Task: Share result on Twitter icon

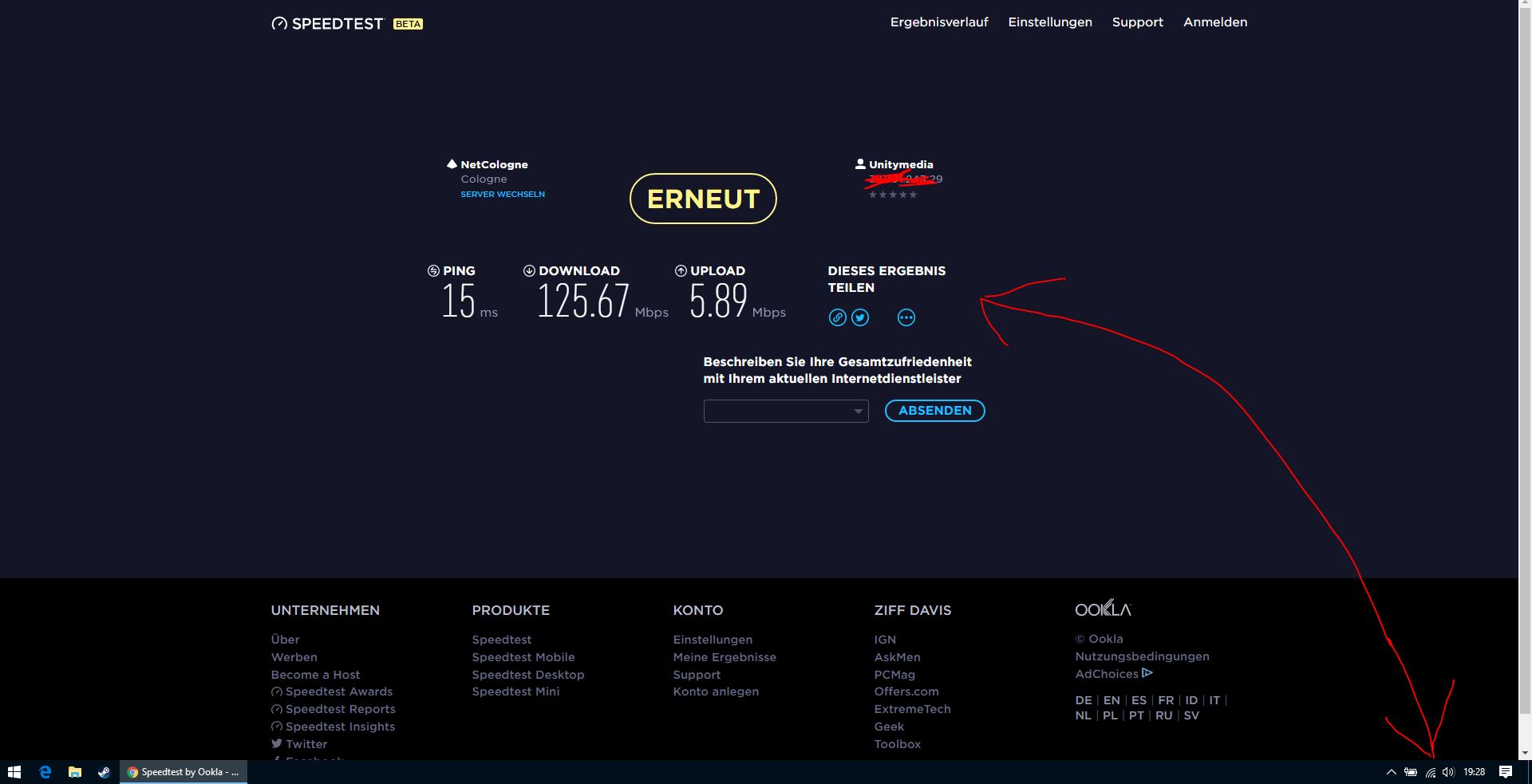Action: (860, 317)
